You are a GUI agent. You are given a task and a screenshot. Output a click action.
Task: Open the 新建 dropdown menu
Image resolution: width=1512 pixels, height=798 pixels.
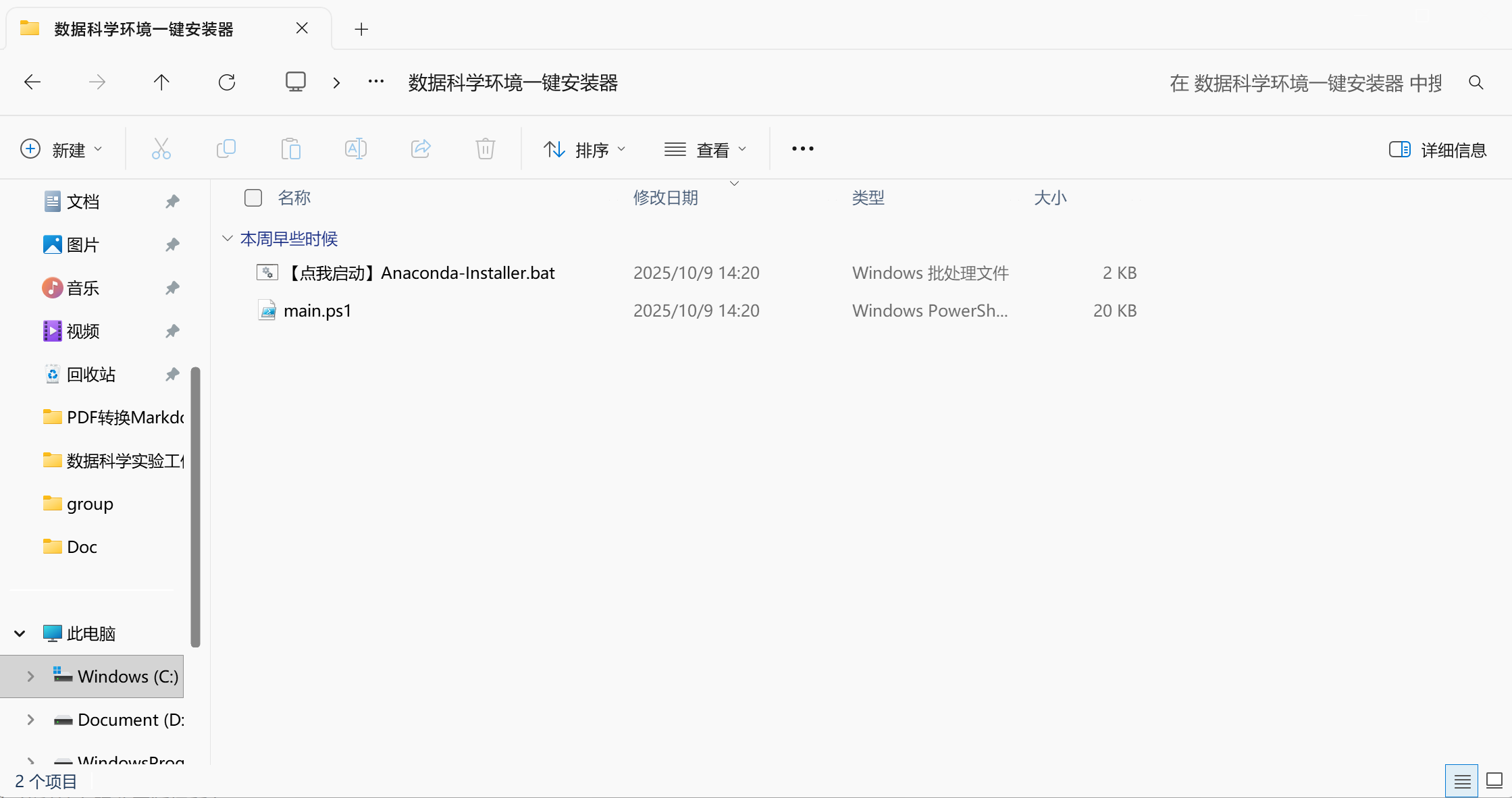coord(61,149)
